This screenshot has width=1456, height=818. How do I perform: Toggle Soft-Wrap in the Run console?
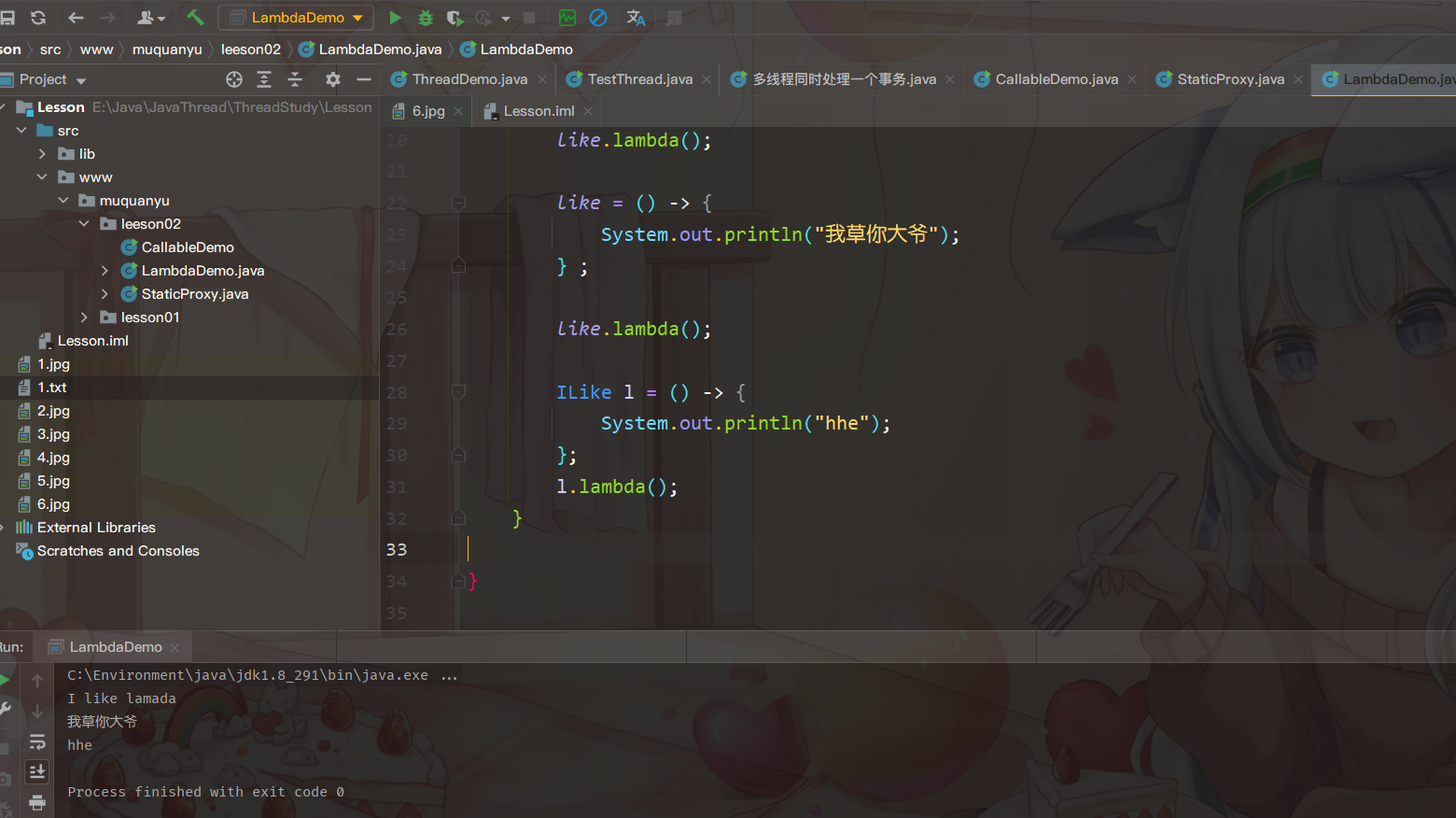point(37,742)
